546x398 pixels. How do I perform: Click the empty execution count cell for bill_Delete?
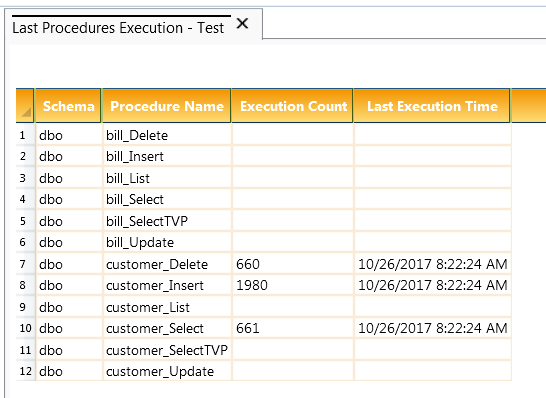[293, 135]
